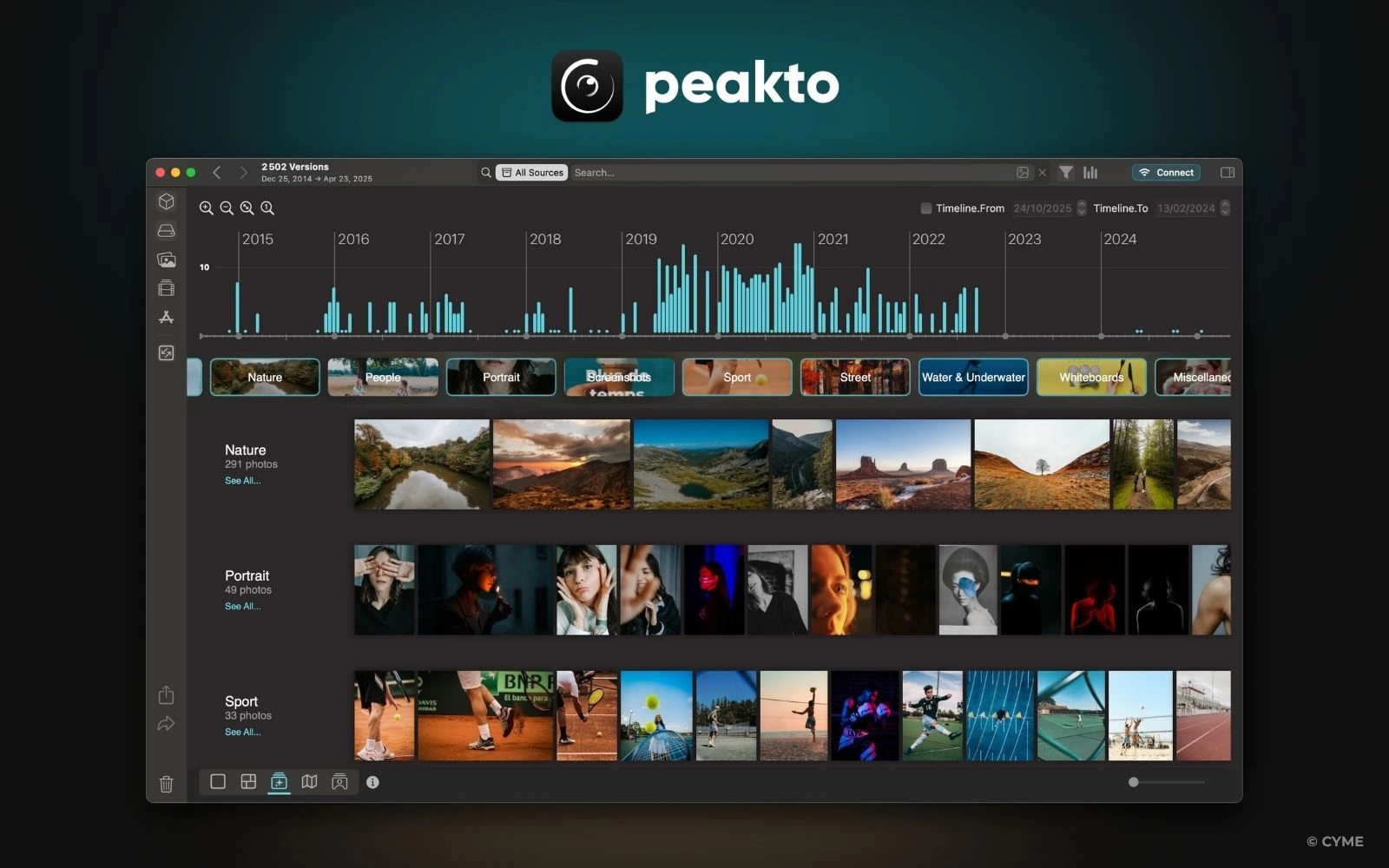
Task: Select the cube icon at the sidebar top
Action: (x=166, y=201)
